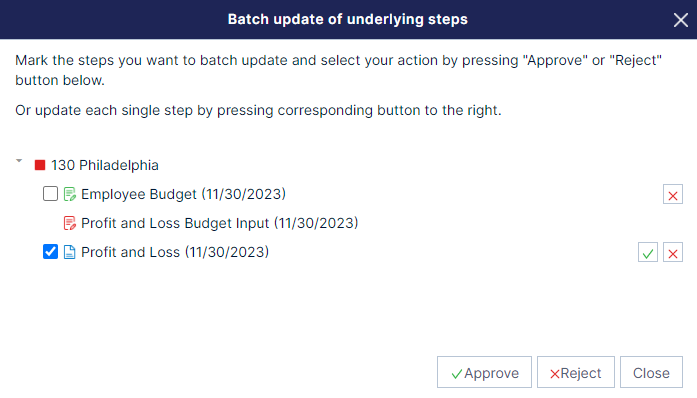This screenshot has height=398, width=697.
Task: Click the instruction text about marking steps
Action: click(x=338, y=70)
